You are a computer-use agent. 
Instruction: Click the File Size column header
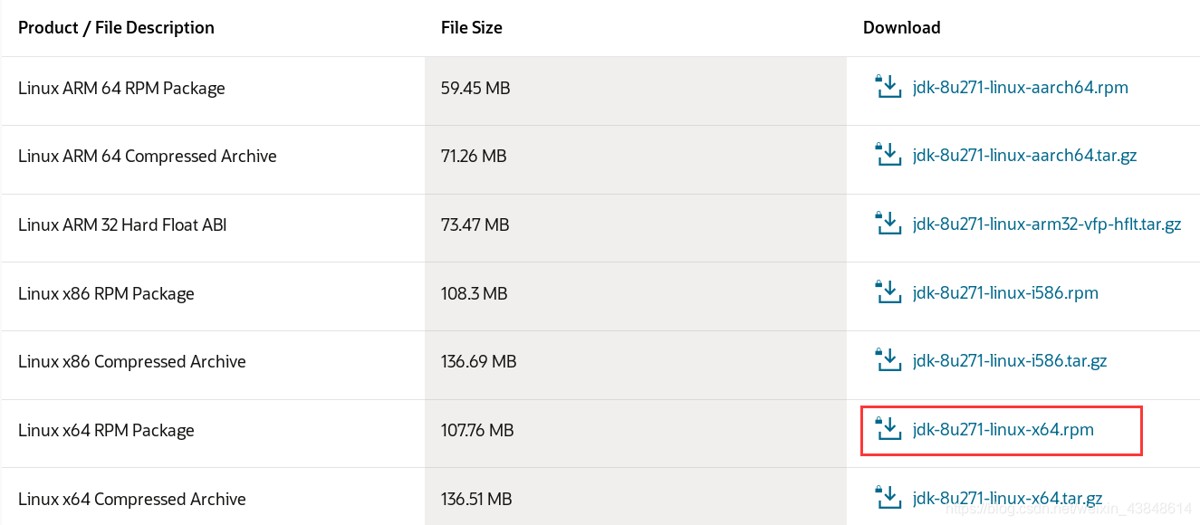(471, 27)
